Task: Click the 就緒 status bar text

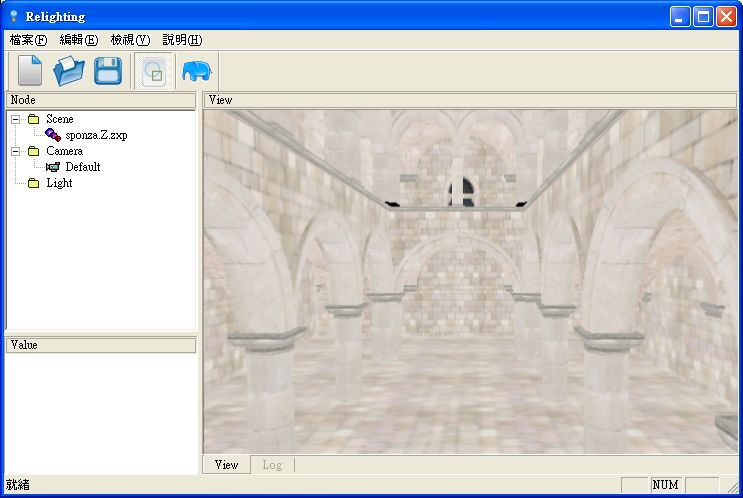Action: tap(18, 485)
